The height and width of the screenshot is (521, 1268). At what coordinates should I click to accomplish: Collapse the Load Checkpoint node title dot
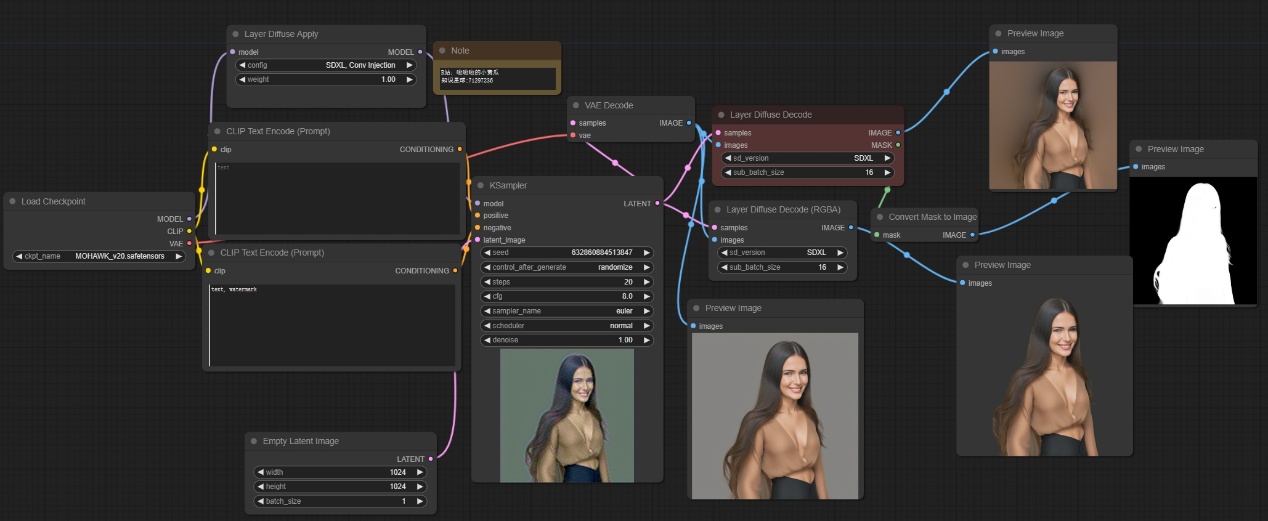[11, 201]
